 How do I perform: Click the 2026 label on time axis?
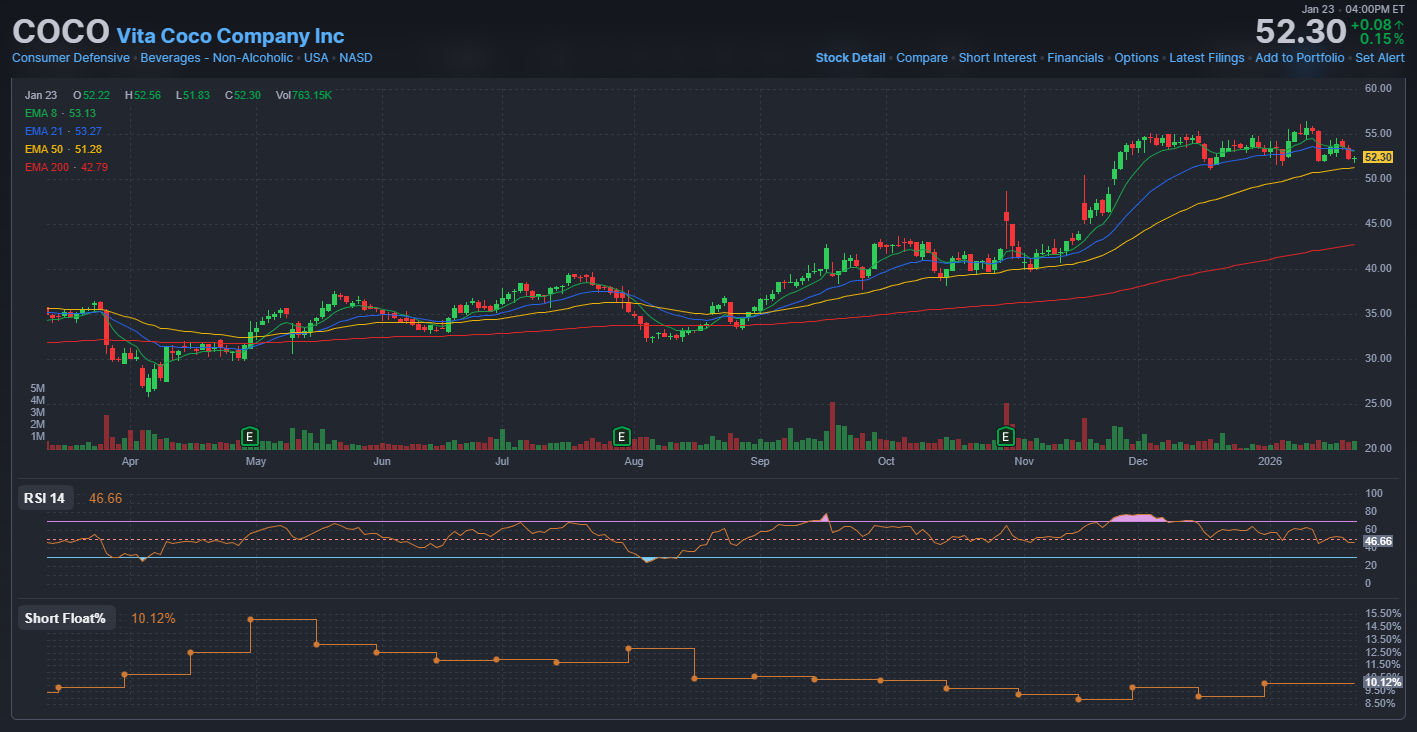(1270, 462)
